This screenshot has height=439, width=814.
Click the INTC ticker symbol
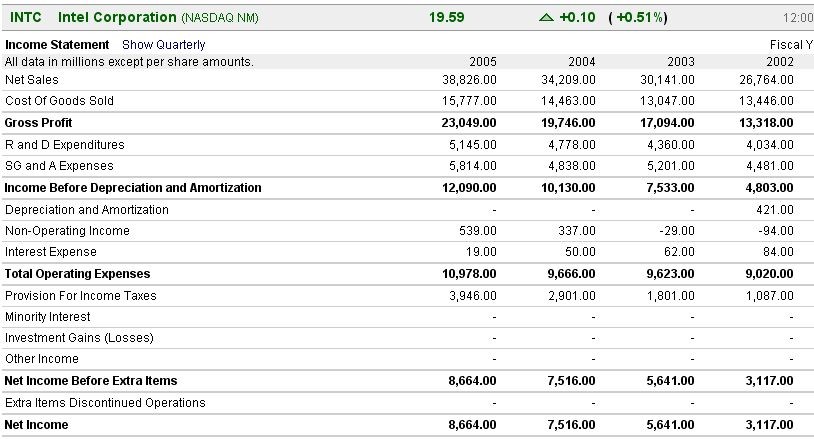[25, 17]
